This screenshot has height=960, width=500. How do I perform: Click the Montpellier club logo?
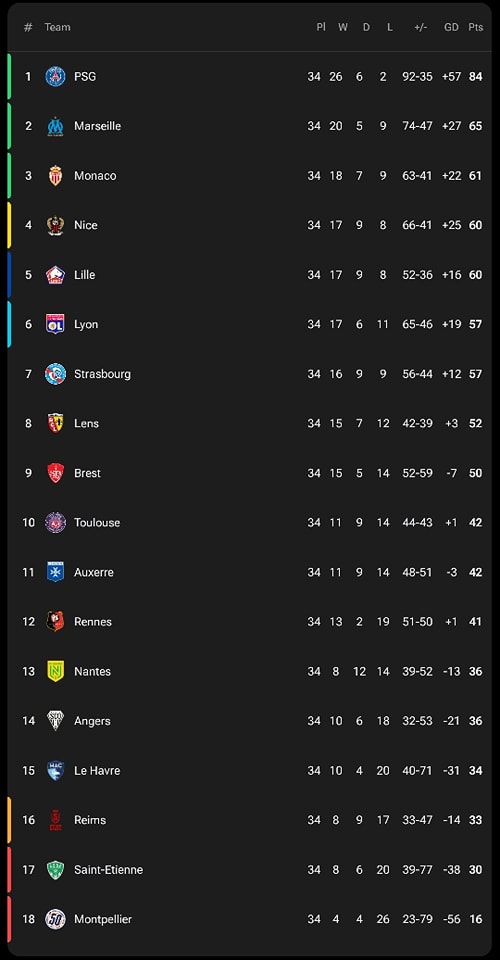55,919
